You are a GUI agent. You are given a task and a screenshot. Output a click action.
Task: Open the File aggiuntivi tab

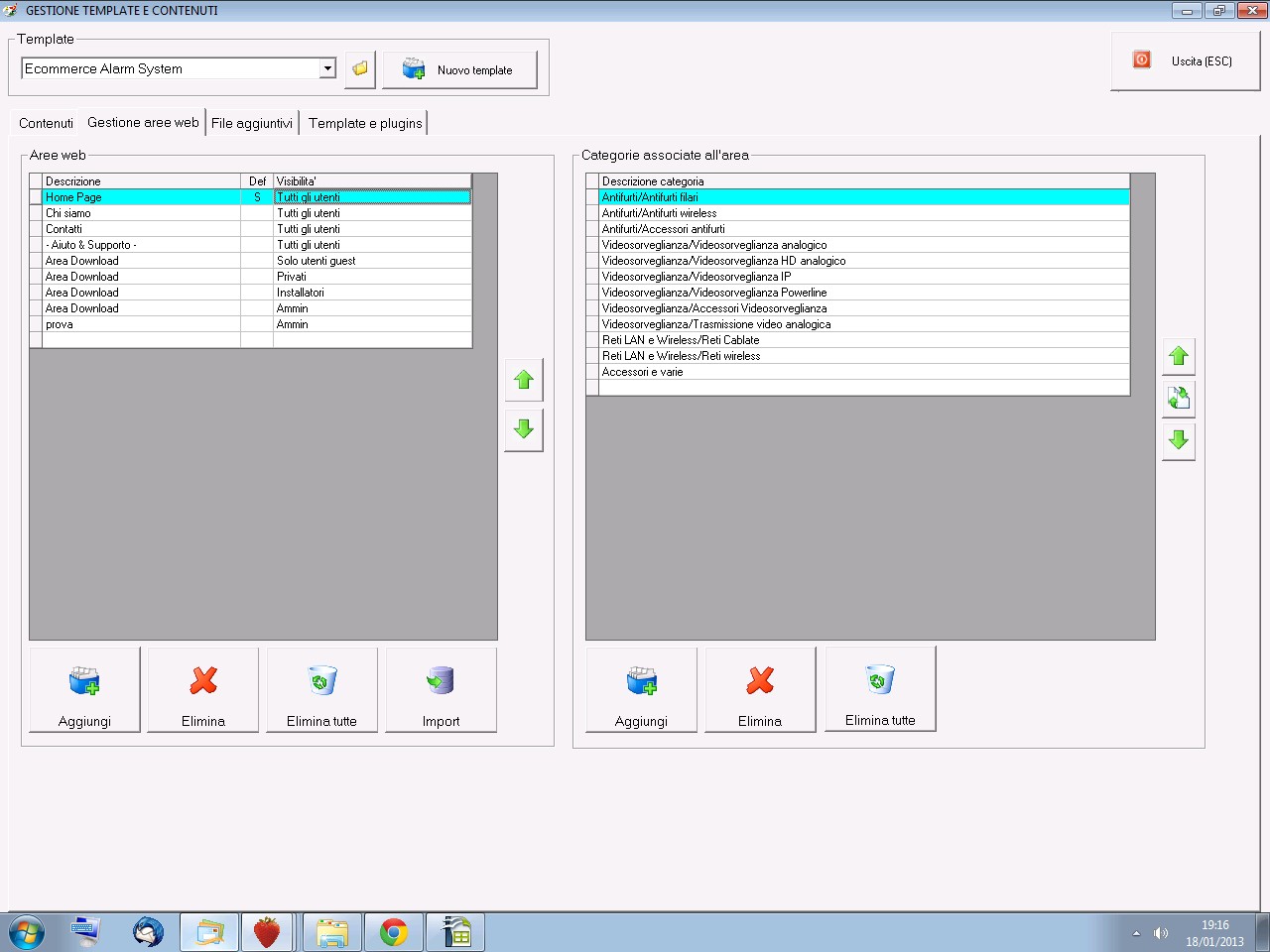[252, 123]
